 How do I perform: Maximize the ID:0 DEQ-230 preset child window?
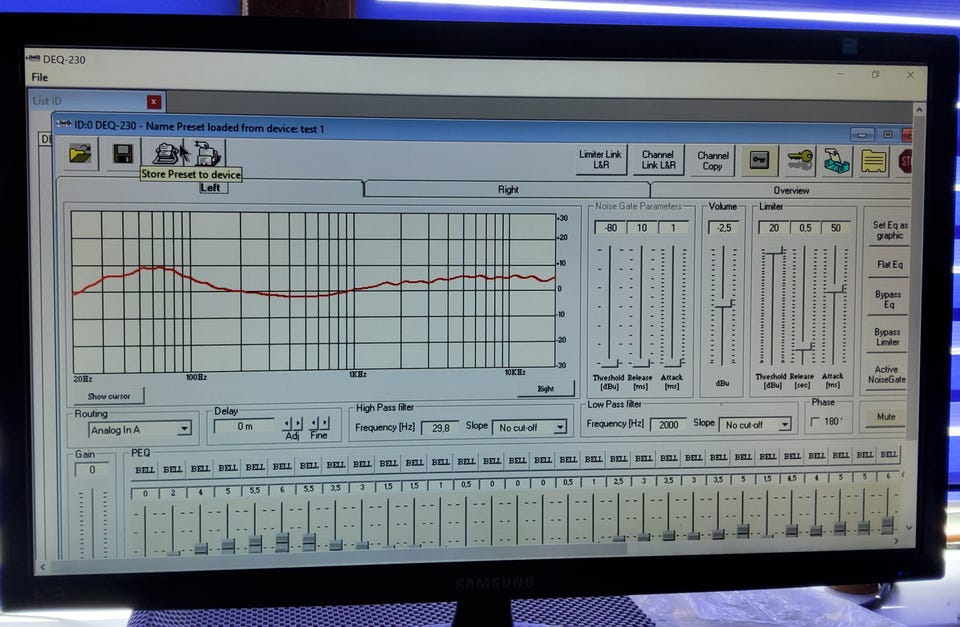tap(887, 135)
